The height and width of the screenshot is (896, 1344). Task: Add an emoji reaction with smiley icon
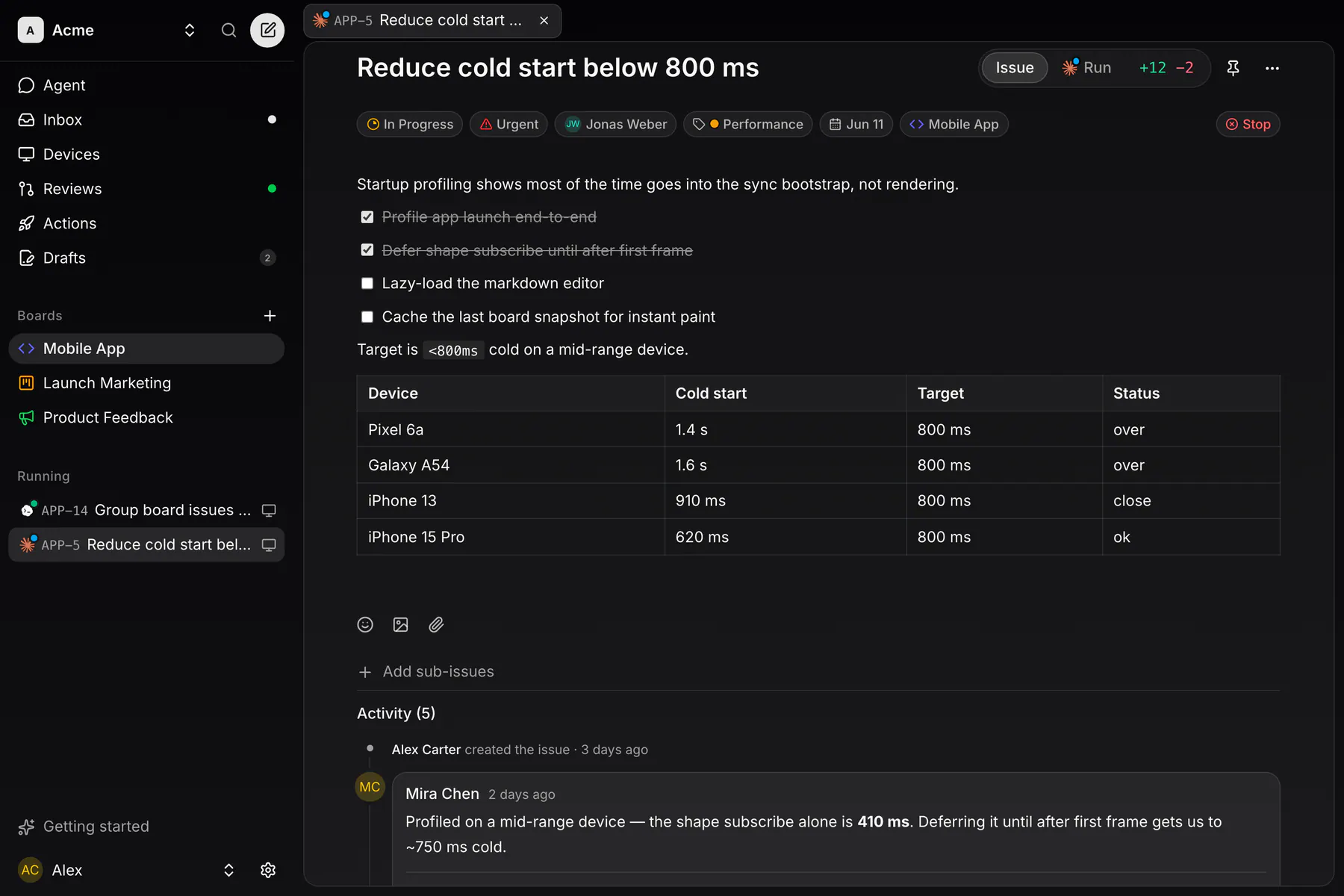click(x=365, y=625)
